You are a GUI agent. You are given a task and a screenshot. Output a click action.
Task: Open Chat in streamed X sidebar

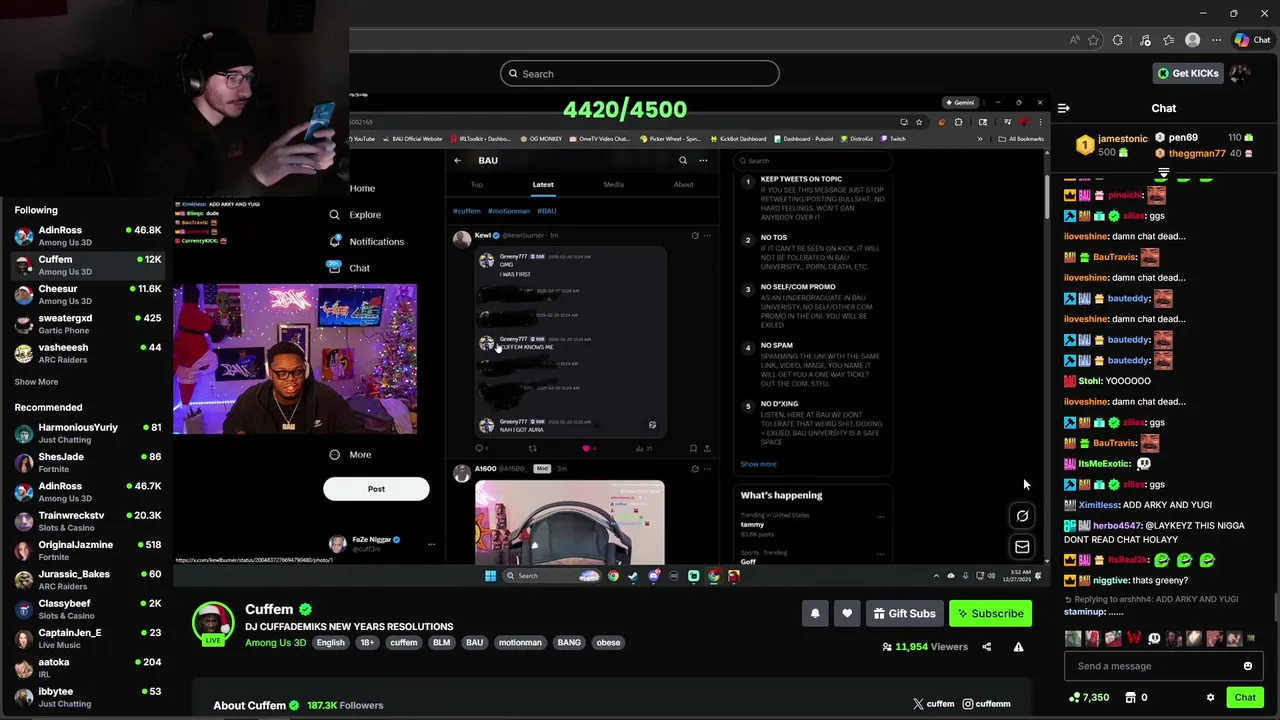350,268
